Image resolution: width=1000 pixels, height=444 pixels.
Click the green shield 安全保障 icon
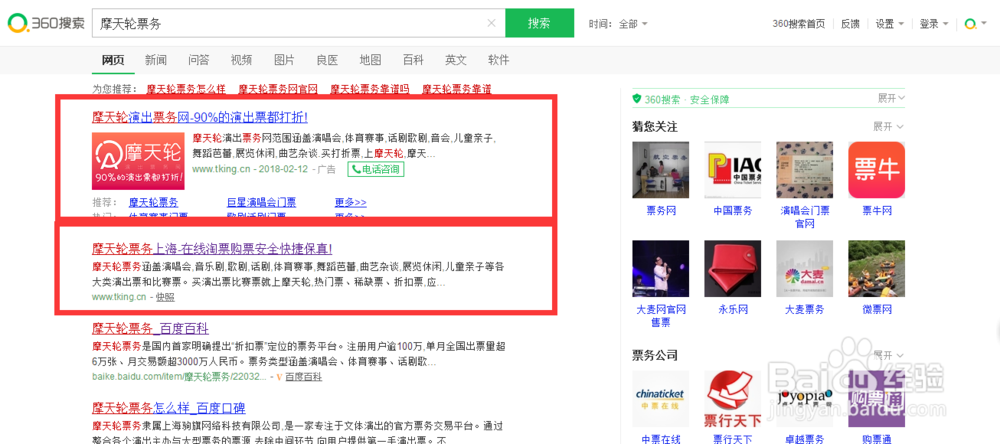(x=636, y=99)
